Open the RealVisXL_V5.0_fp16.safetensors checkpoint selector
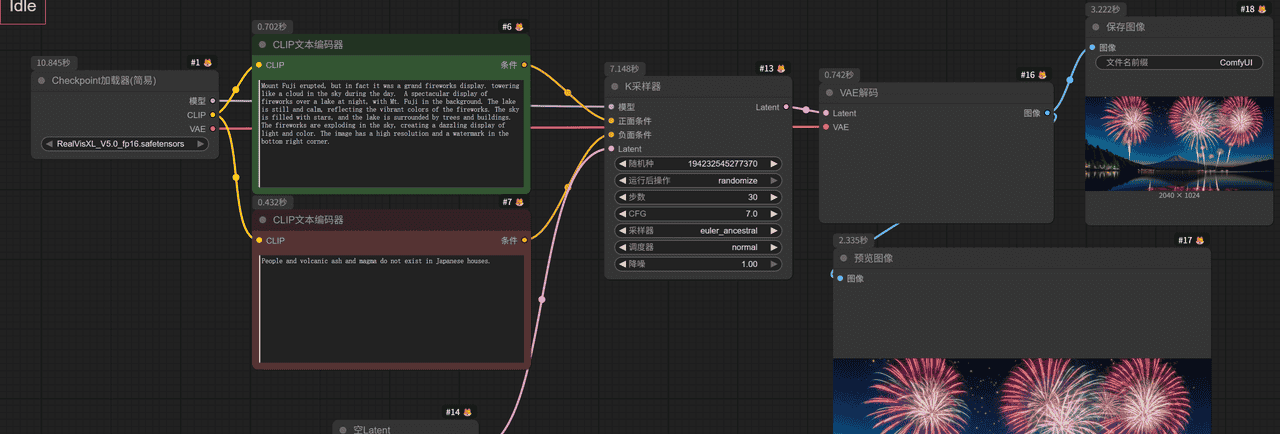This screenshot has height=434, width=1280. [128, 144]
